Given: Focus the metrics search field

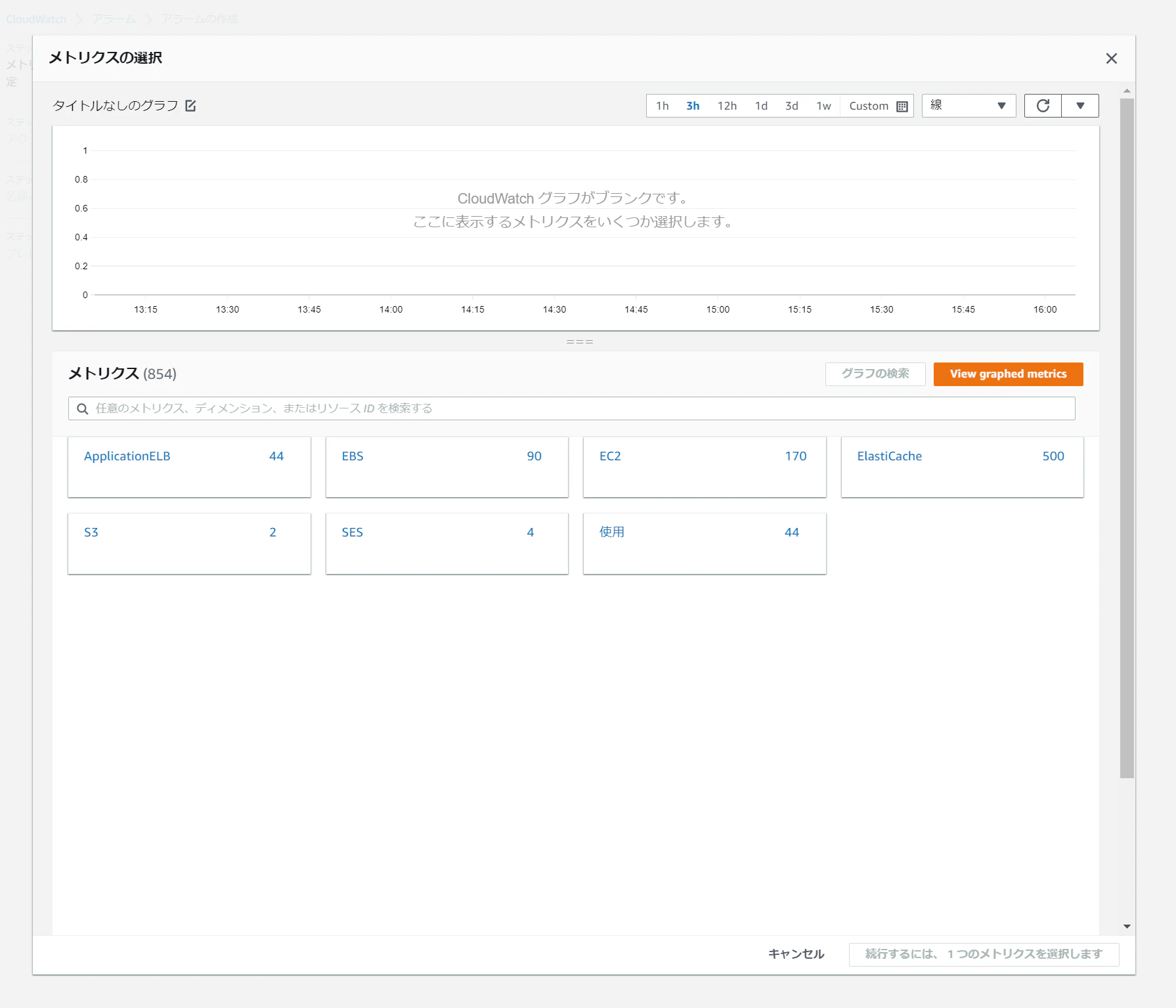Looking at the screenshot, I should pyautogui.click(x=571, y=408).
